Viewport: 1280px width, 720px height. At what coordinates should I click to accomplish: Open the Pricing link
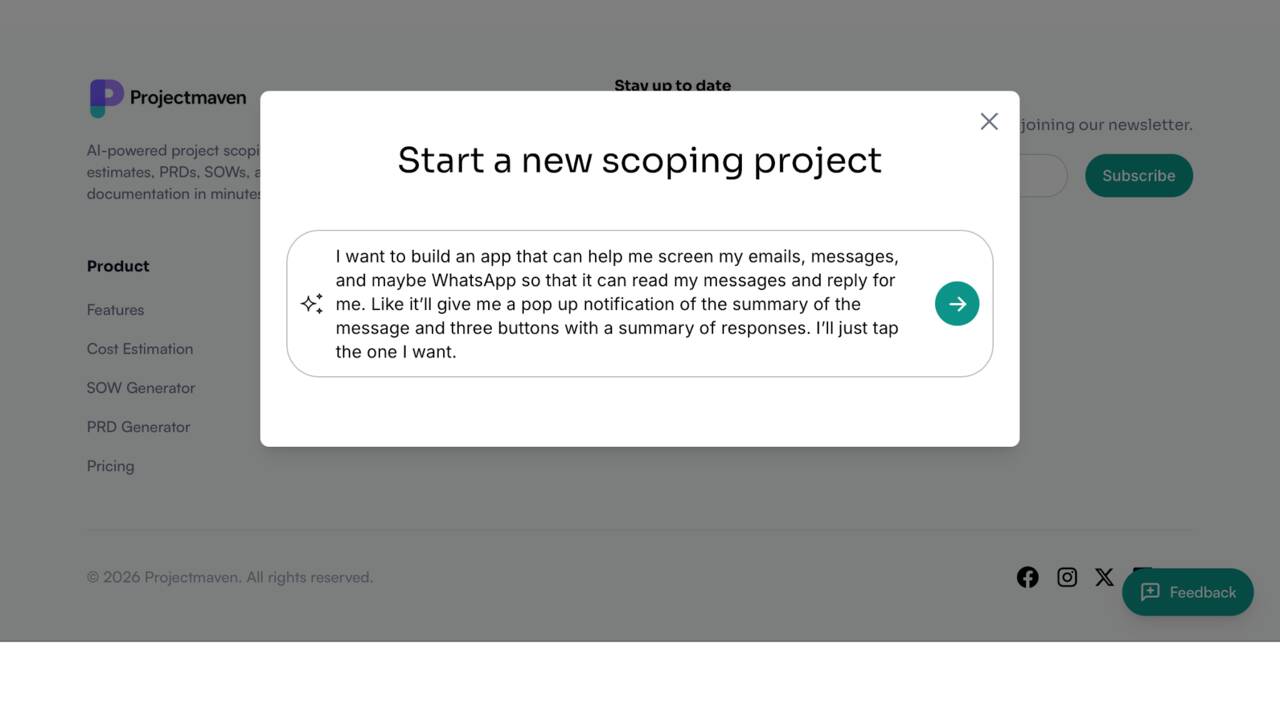click(110, 466)
